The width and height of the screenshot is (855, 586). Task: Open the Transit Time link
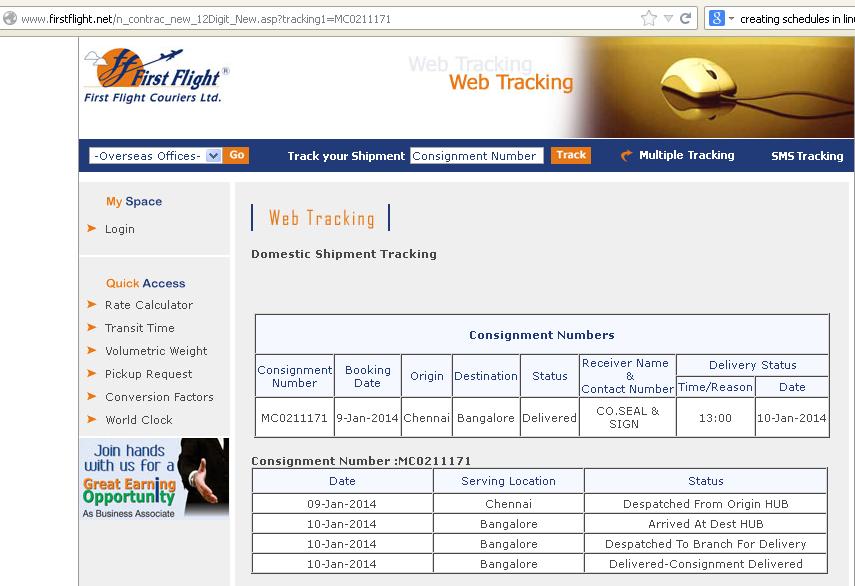tap(139, 328)
